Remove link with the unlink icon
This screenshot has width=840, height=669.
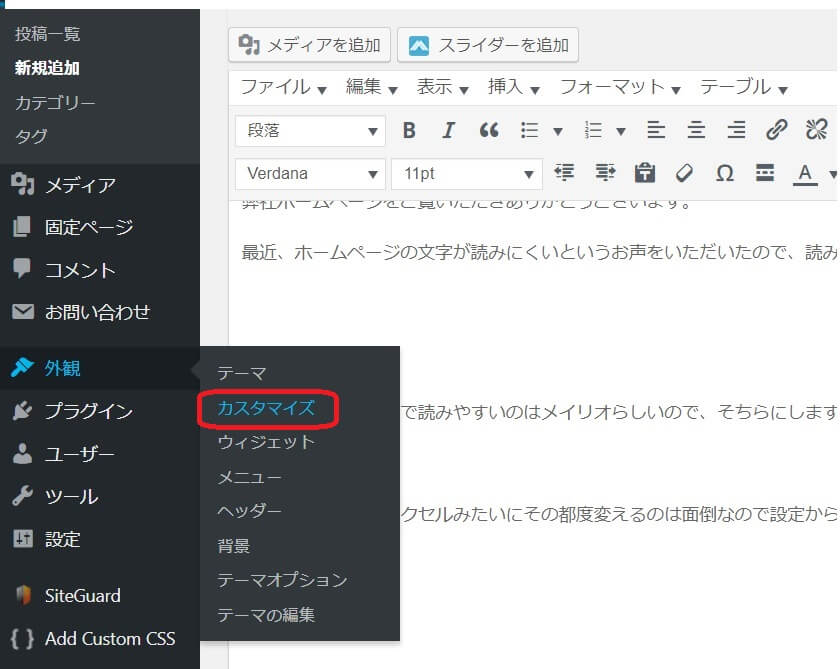[816, 130]
